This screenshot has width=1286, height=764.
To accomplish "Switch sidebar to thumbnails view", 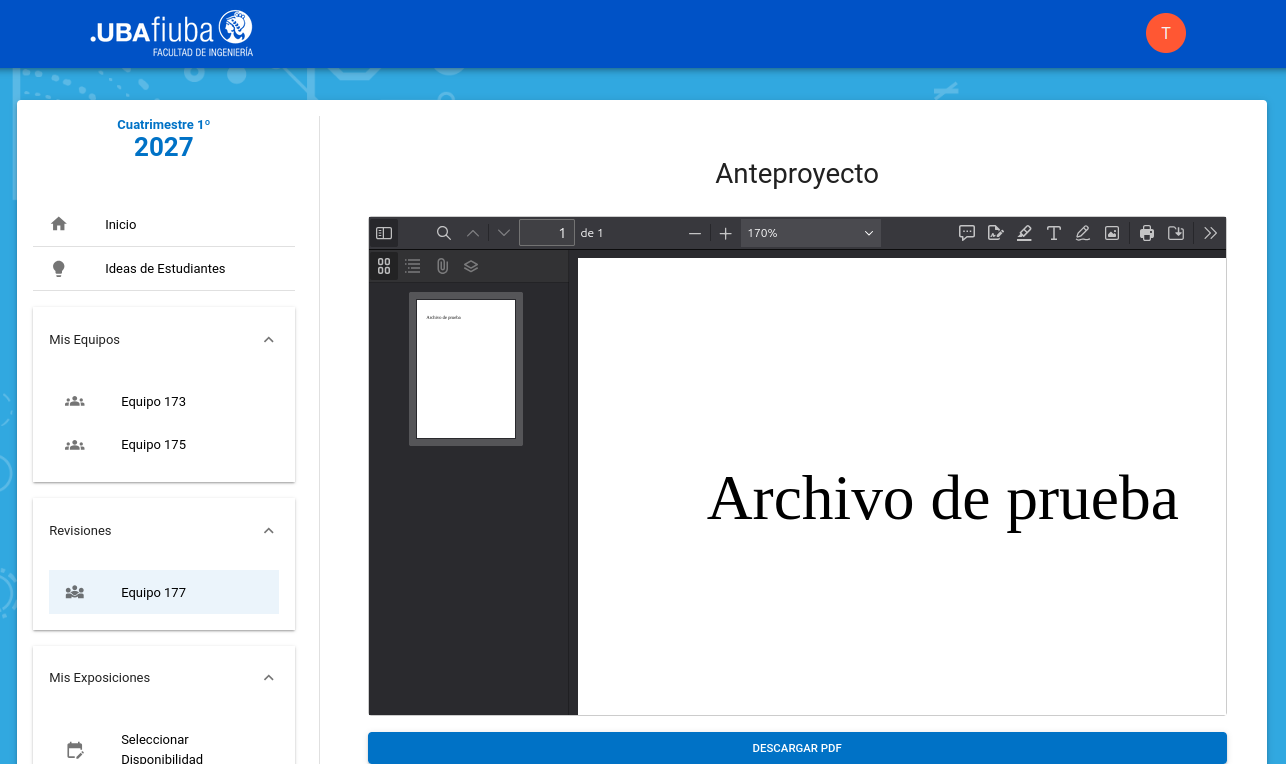I will (x=384, y=266).
